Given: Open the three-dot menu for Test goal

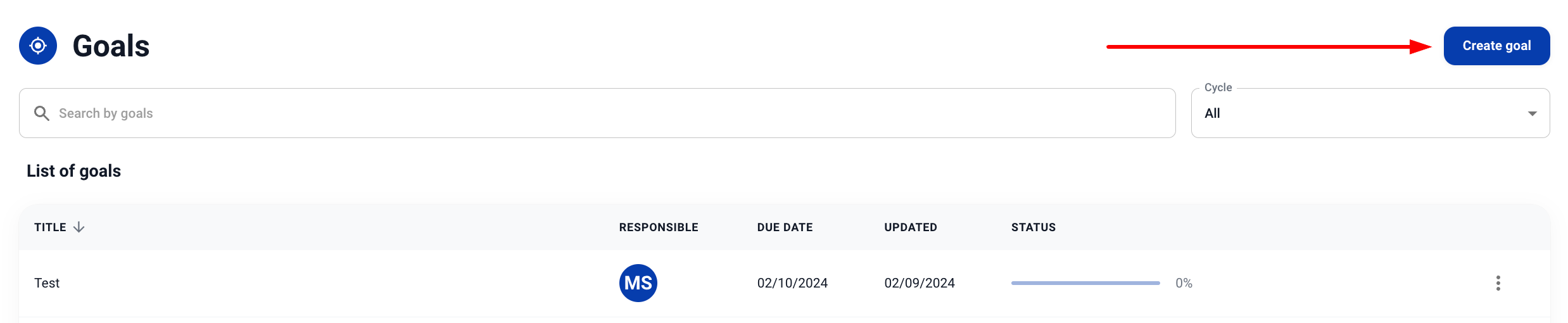Looking at the screenshot, I should click(1498, 283).
